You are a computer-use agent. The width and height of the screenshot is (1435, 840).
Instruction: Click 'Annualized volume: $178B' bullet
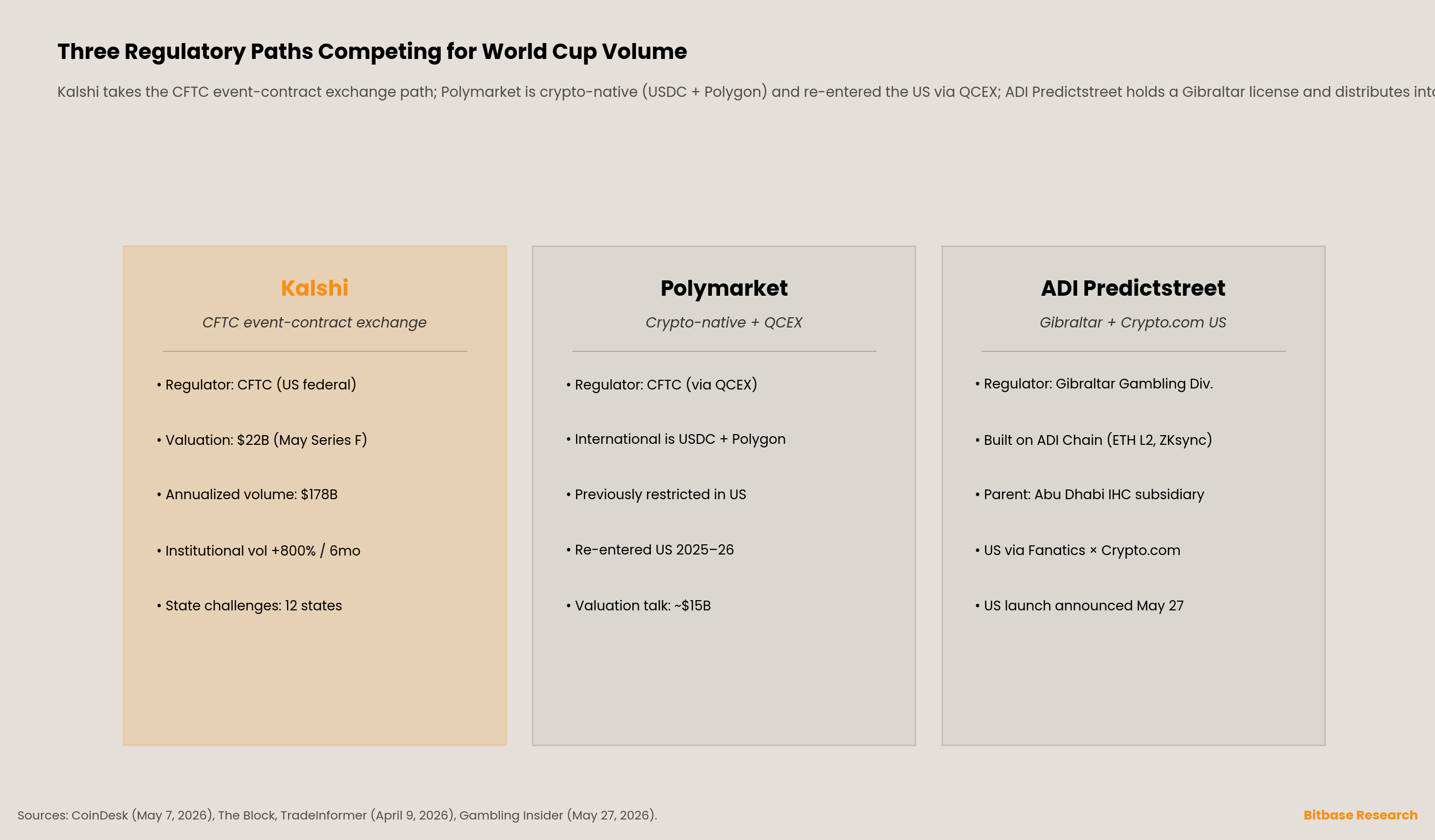pos(247,495)
